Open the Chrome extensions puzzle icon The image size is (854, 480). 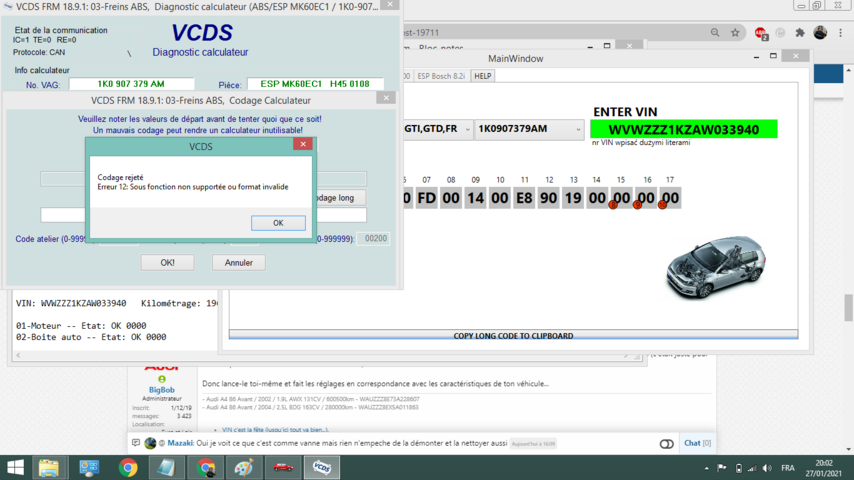pyautogui.click(x=800, y=33)
